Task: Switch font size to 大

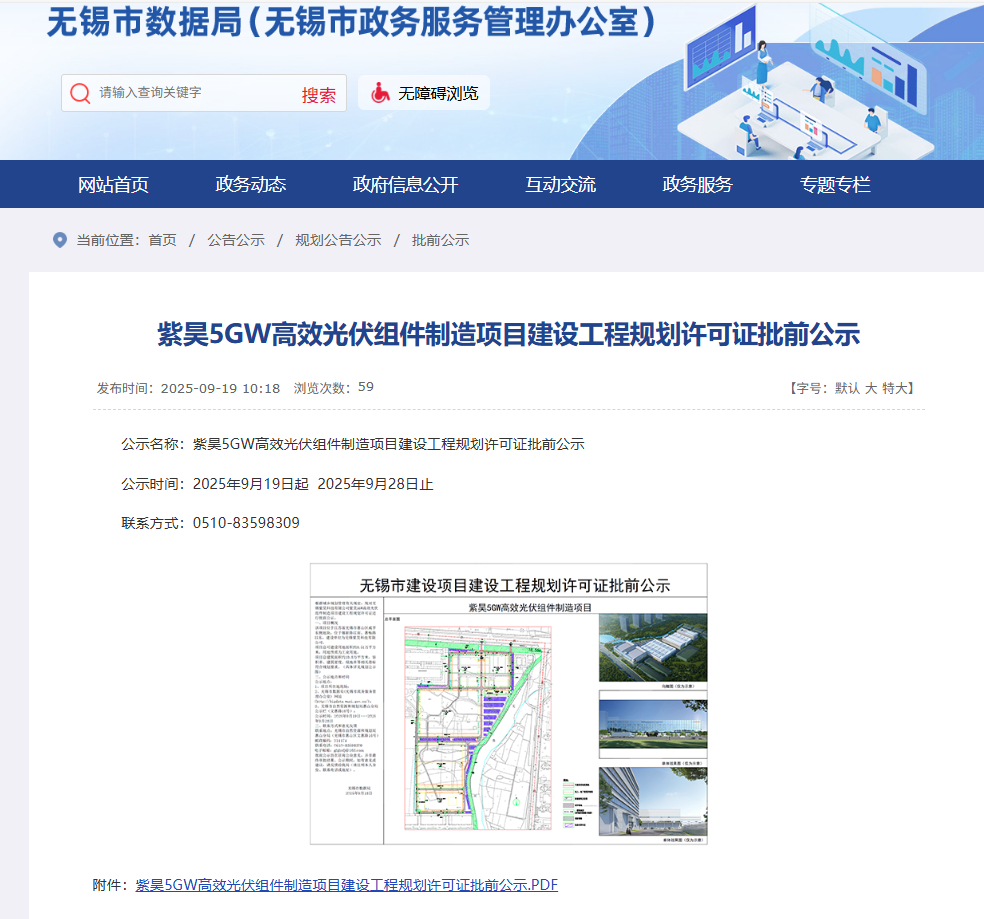Action: 871,388
